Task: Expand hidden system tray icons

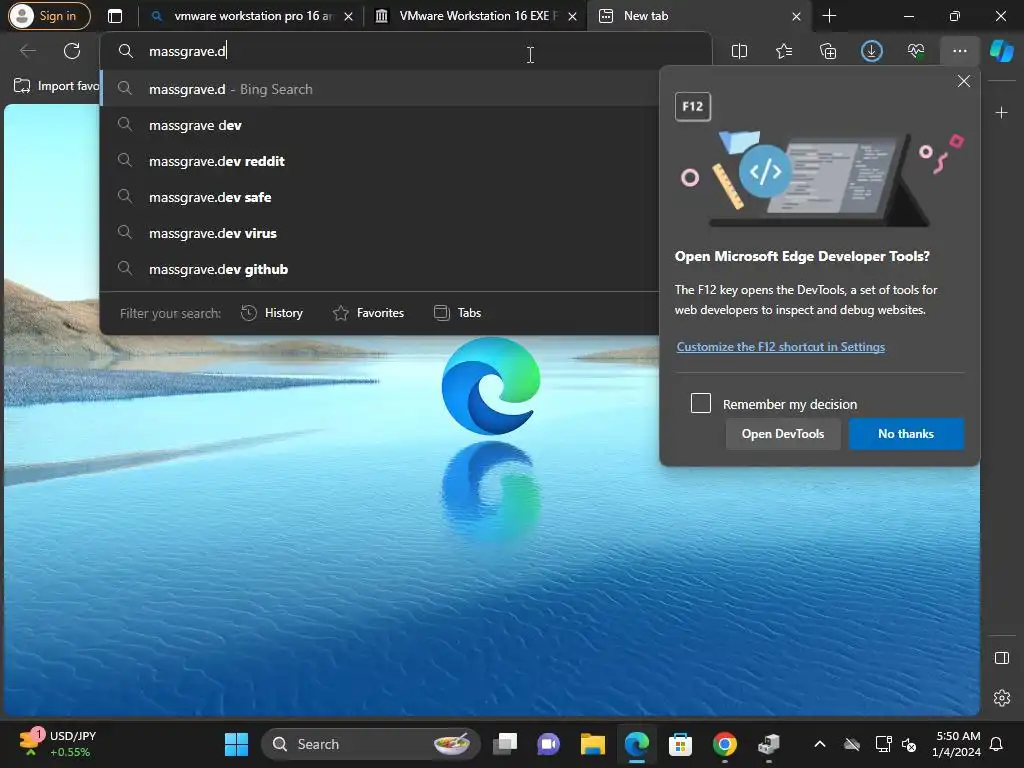Action: coord(820,744)
